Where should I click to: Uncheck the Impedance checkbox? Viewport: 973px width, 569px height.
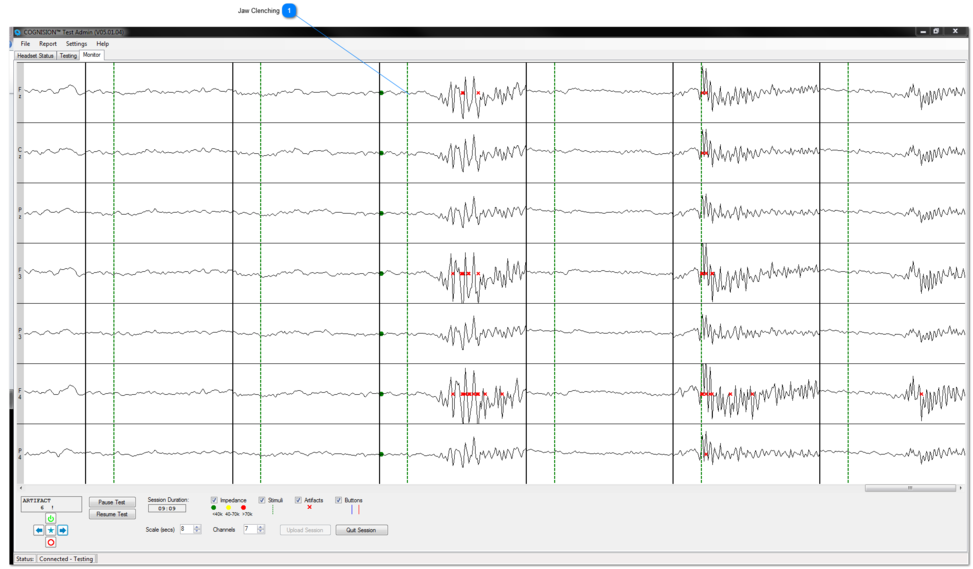(214, 500)
